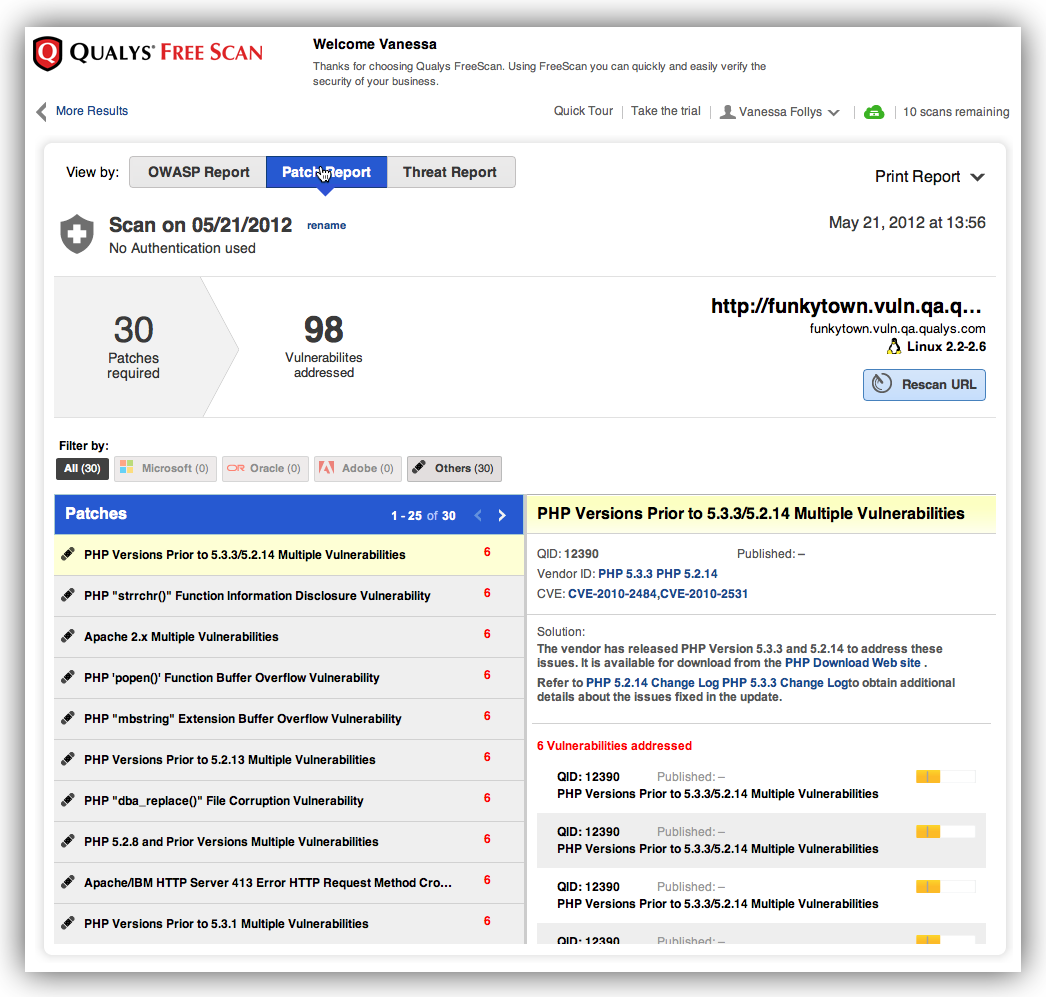1046x997 pixels.
Task: Click patch icon of PHP strrchr() row
Action: coord(68,595)
